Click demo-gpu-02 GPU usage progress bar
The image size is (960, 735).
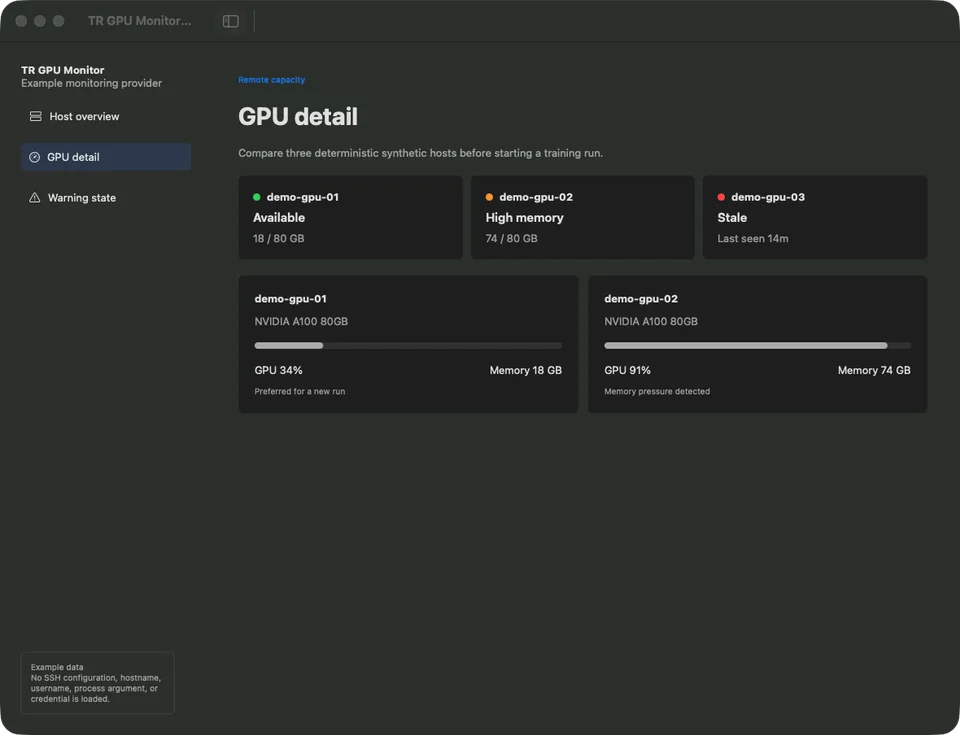pyautogui.click(x=757, y=345)
